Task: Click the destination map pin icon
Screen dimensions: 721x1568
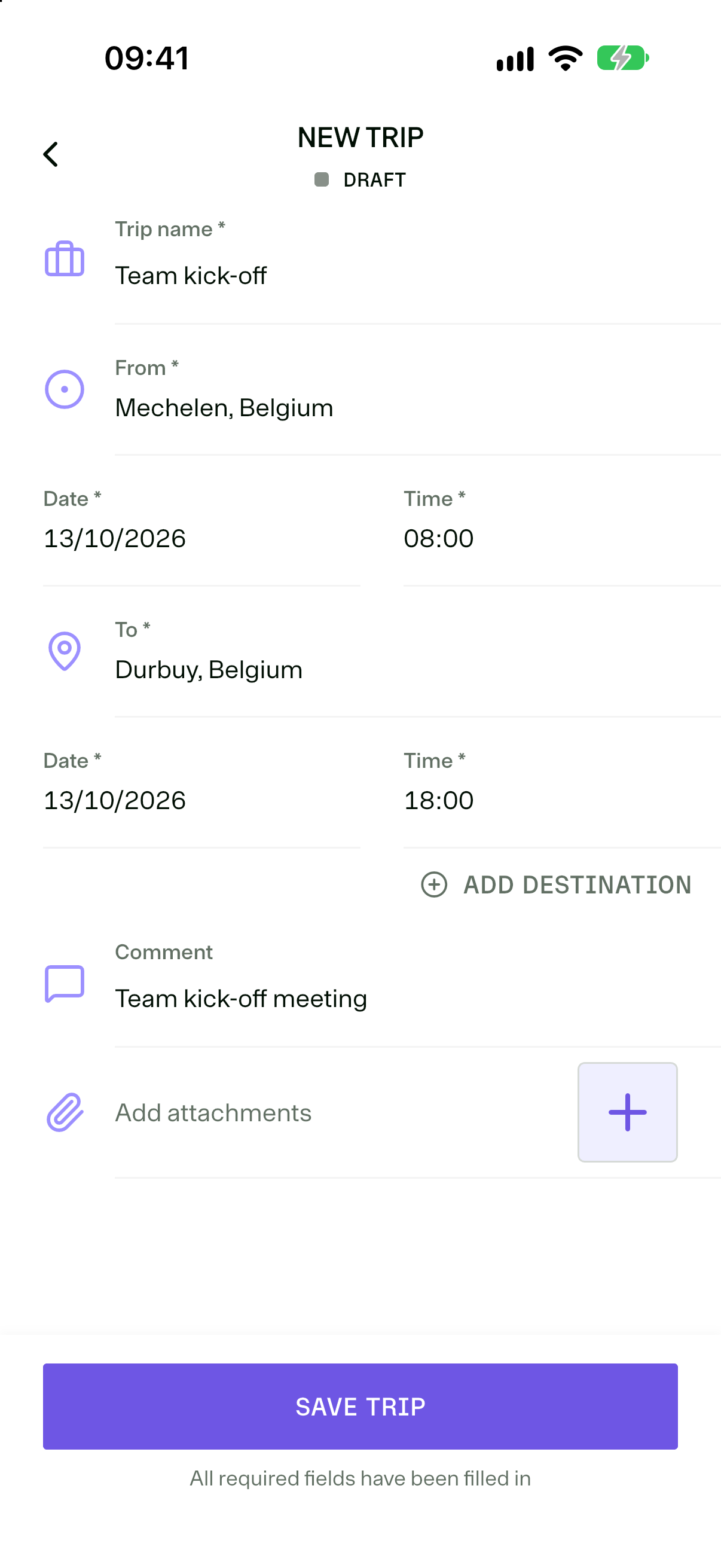Action: pos(65,651)
